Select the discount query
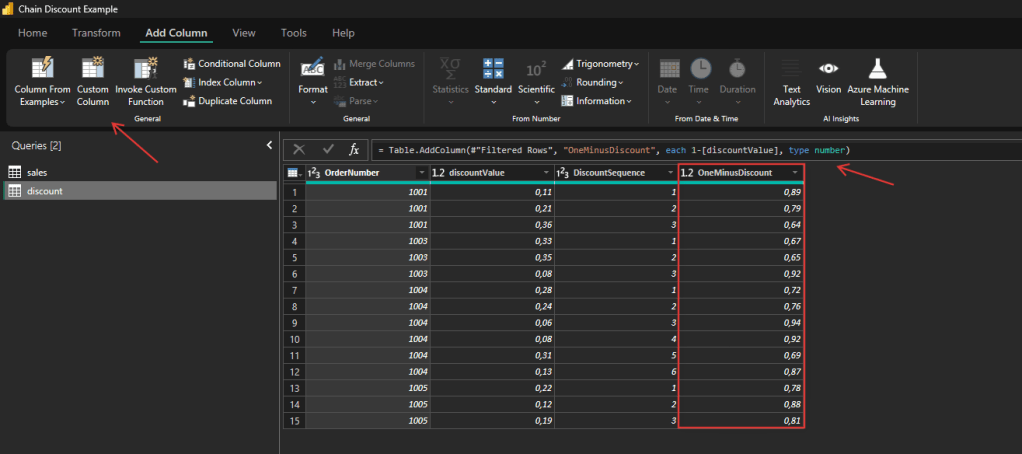This screenshot has height=454, width=1022. 140,191
